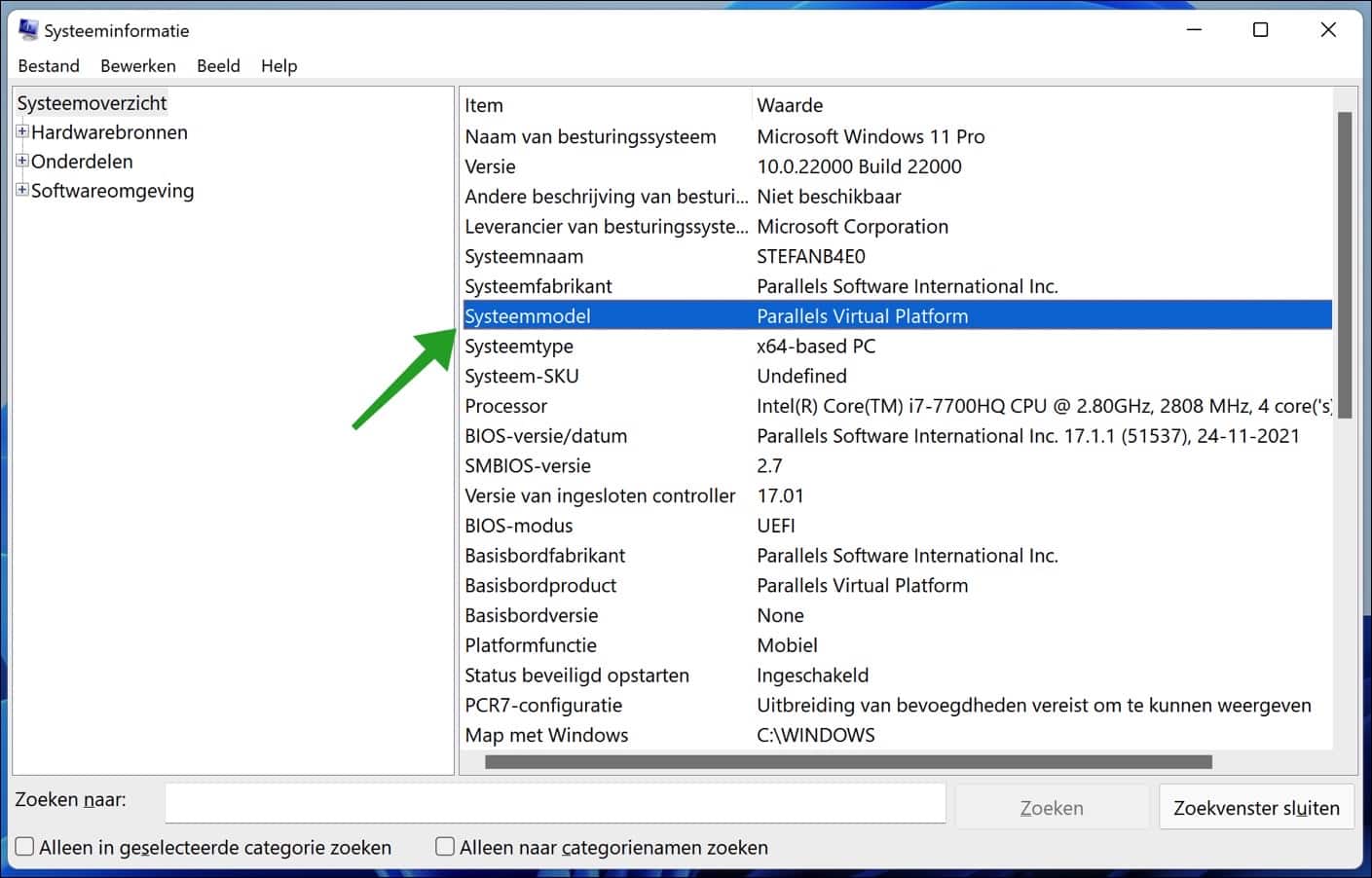This screenshot has height=878, width=1372.
Task: Enable searching only in selected category
Action: coord(23,847)
